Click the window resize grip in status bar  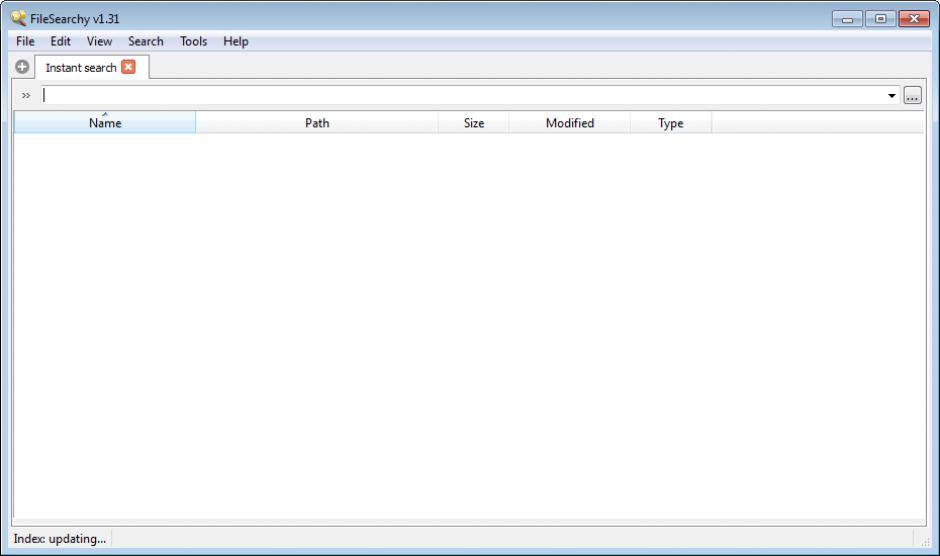click(x=925, y=541)
